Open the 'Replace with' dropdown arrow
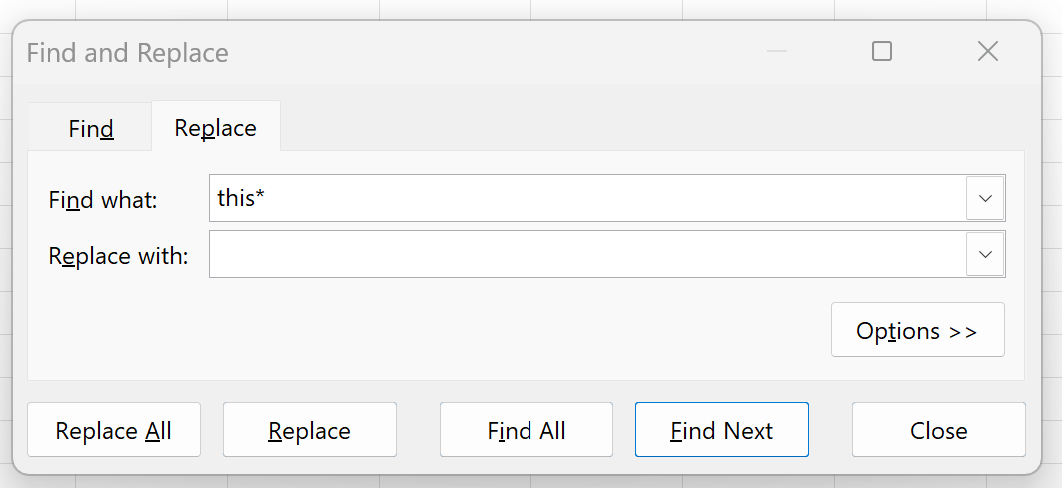 tap(985, 255)
